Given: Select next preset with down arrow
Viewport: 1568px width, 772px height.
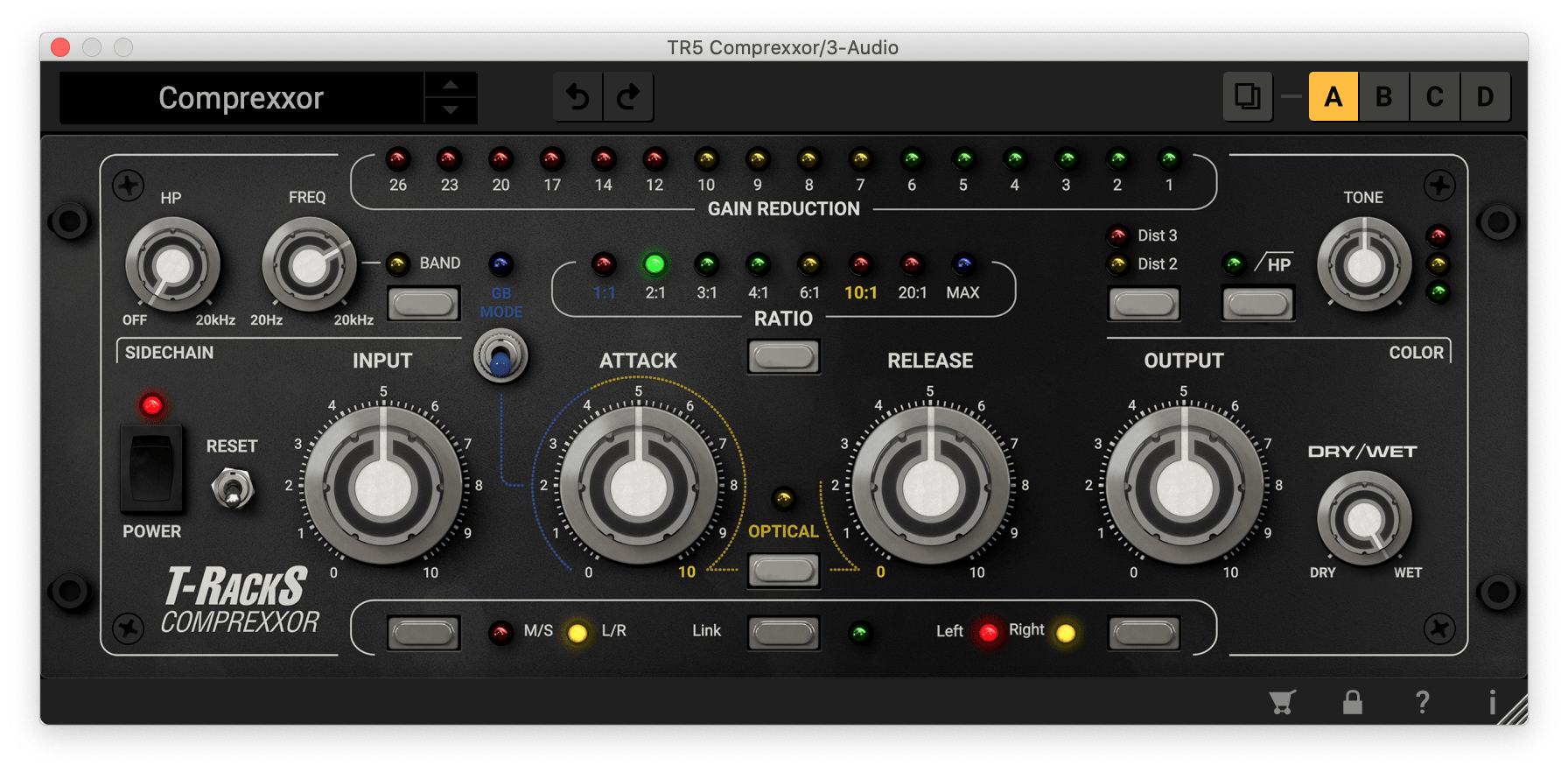Looking at the screenshot, I should click(451, 109).
